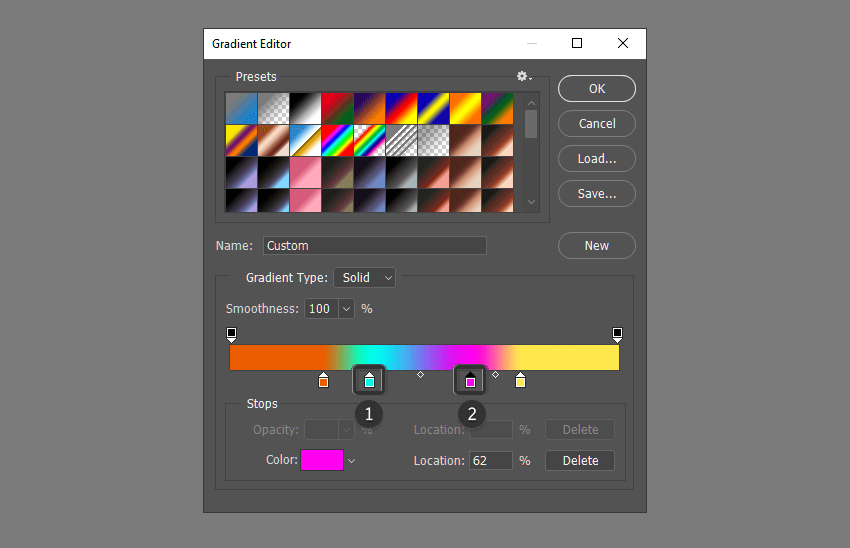This screenshot has width=850, height=548.
Task: Select the violet-to-orange gradient preset
Action: (370, 108)
